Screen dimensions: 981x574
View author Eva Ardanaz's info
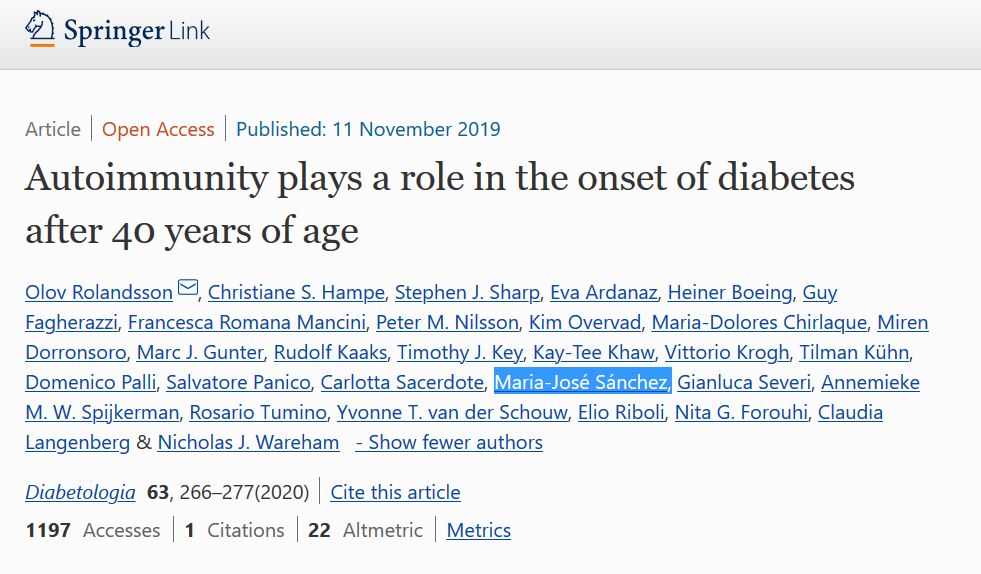tap(603, 293)
